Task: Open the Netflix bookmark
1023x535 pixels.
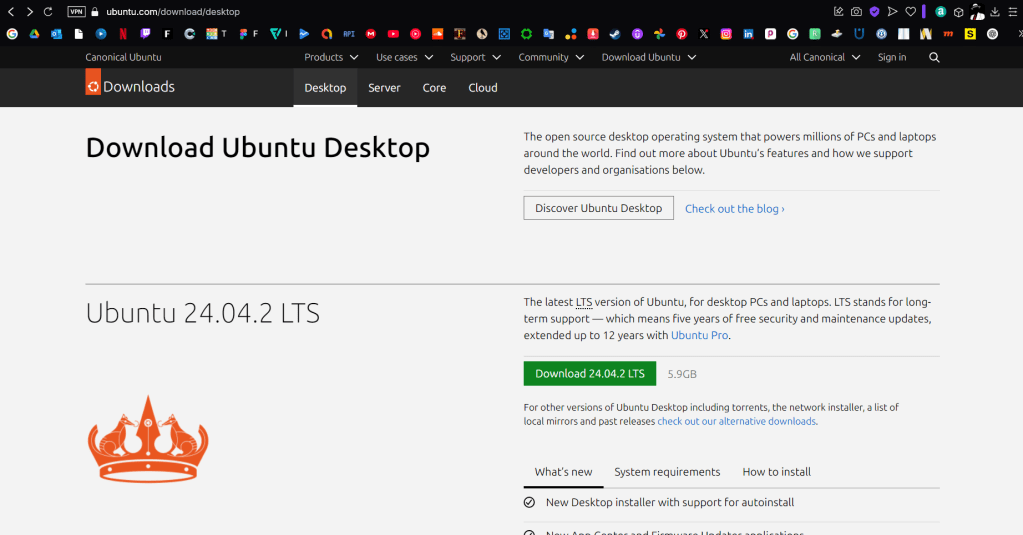Action: click(x=122, y=34)
